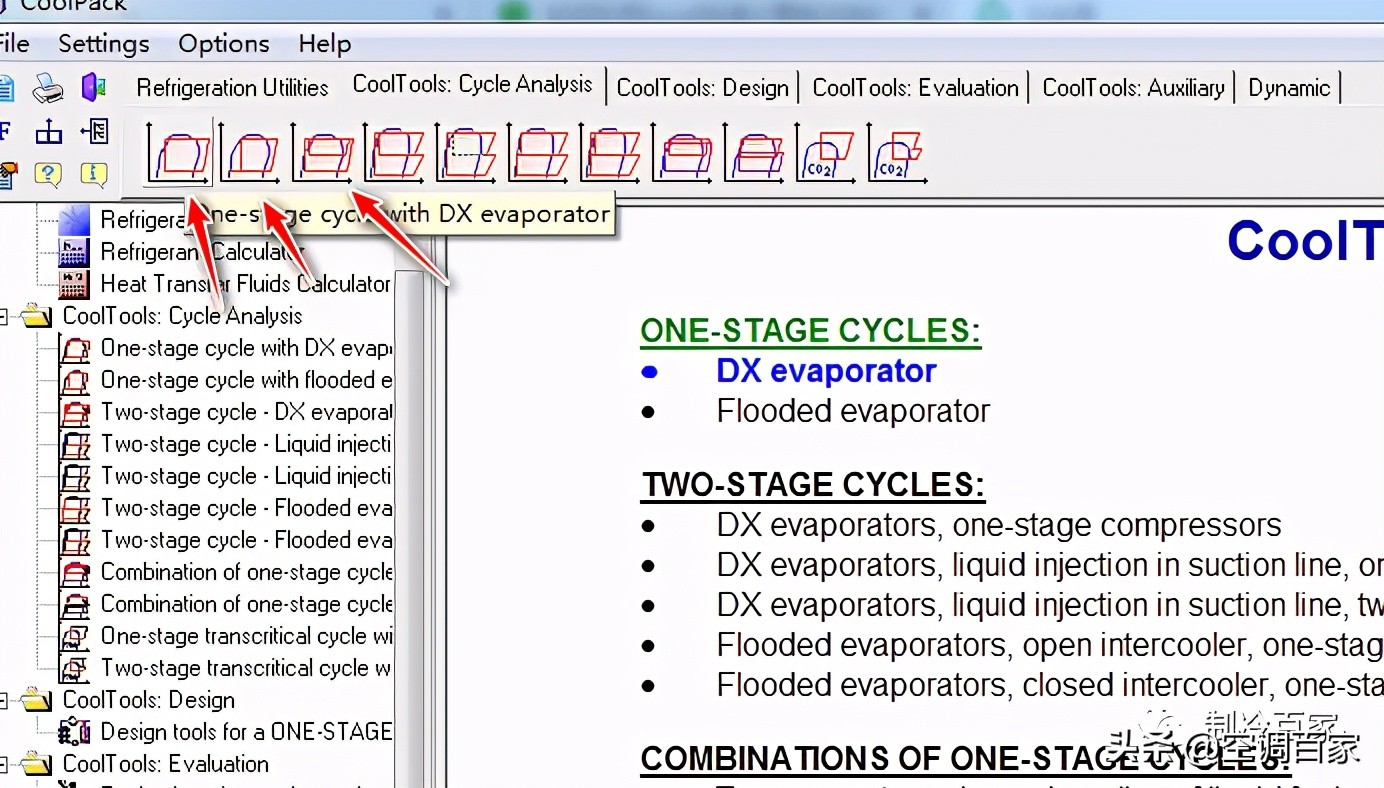1384x788 pixels.
Task: Launch cycle toolbar icon with dotted rectangle
Action: 466,153
